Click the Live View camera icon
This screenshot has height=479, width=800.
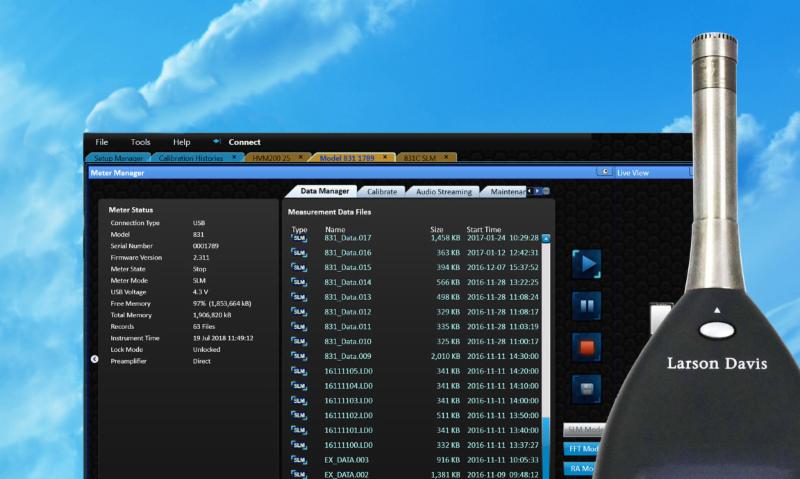click(x=605, y=172)
